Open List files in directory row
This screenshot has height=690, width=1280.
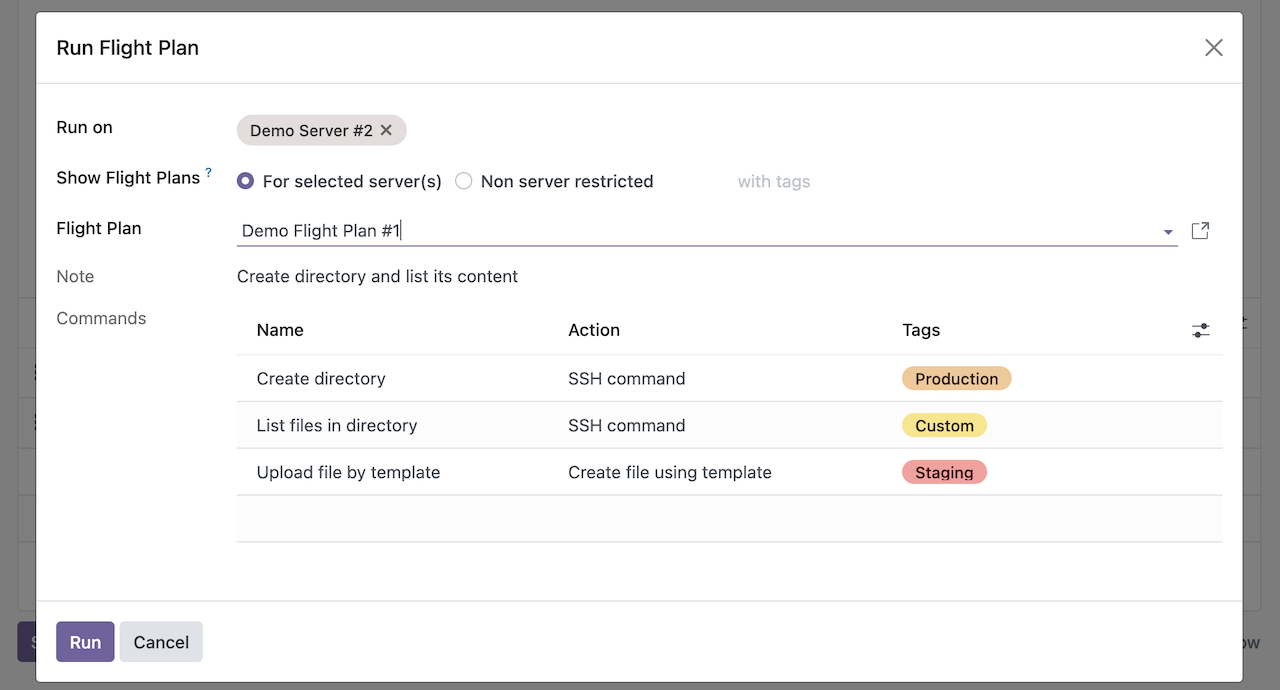click(337, 426)
